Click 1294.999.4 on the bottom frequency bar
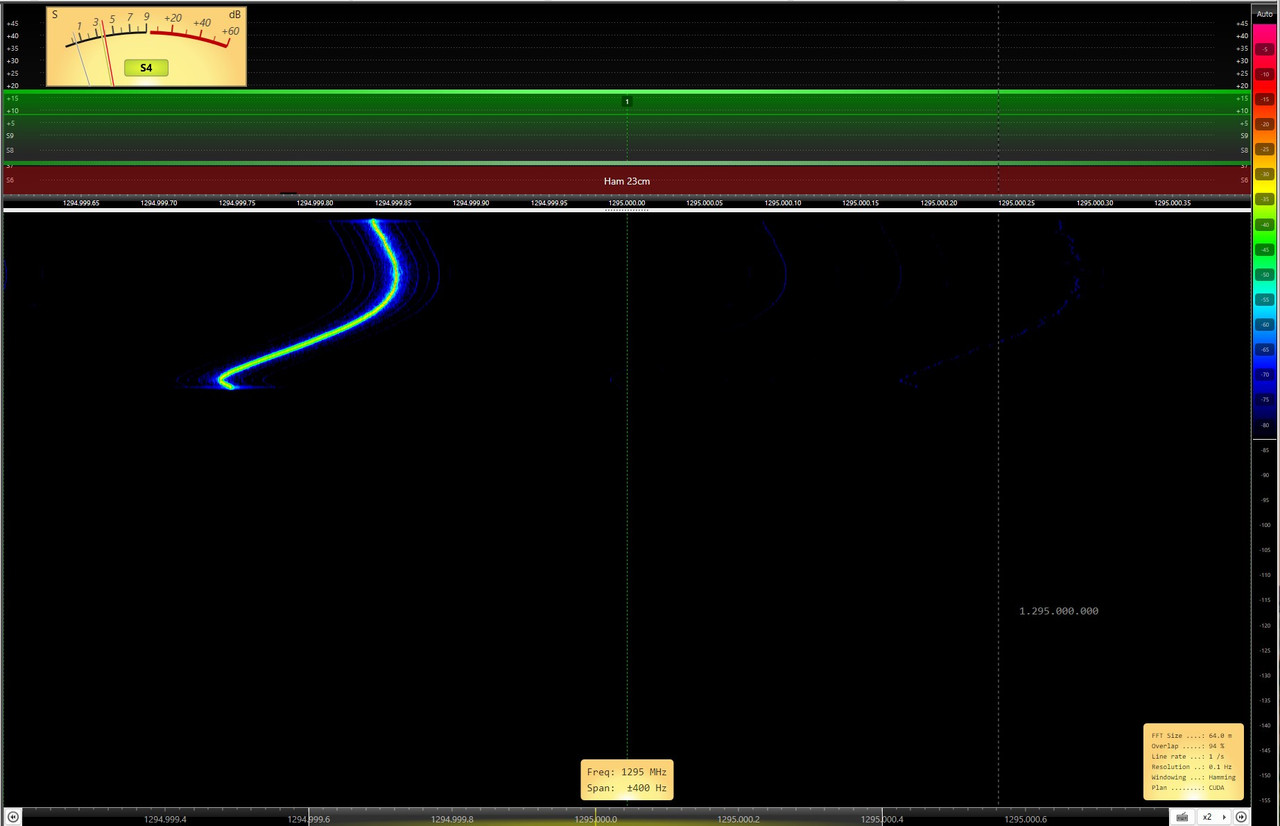Viewport: 1280px width, 826px height. [x=165, y=819]
